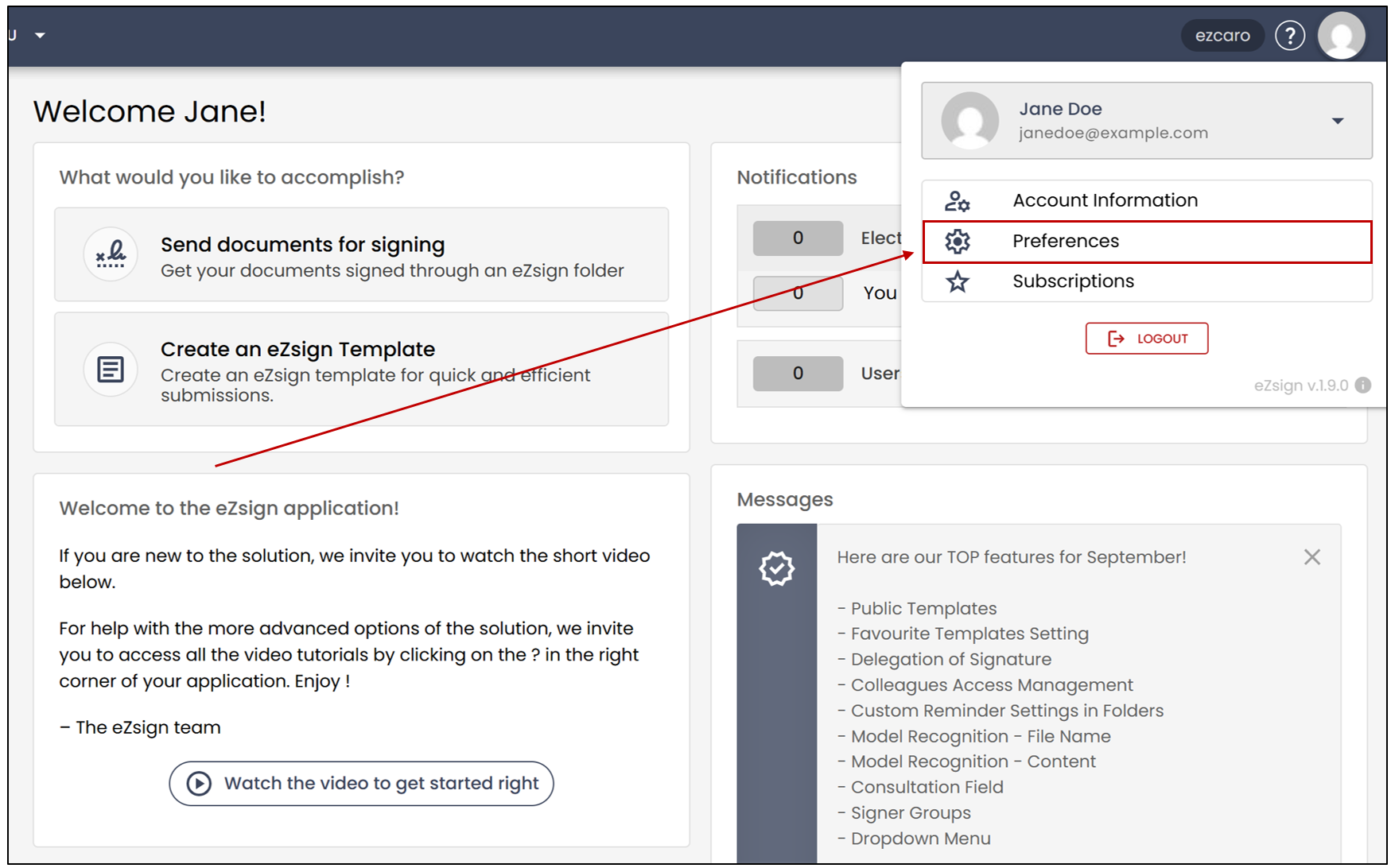This screenshot has height=868, width=1391.
Task: Click the signature icon for sending documents
Action: click(x=111, y=254)
